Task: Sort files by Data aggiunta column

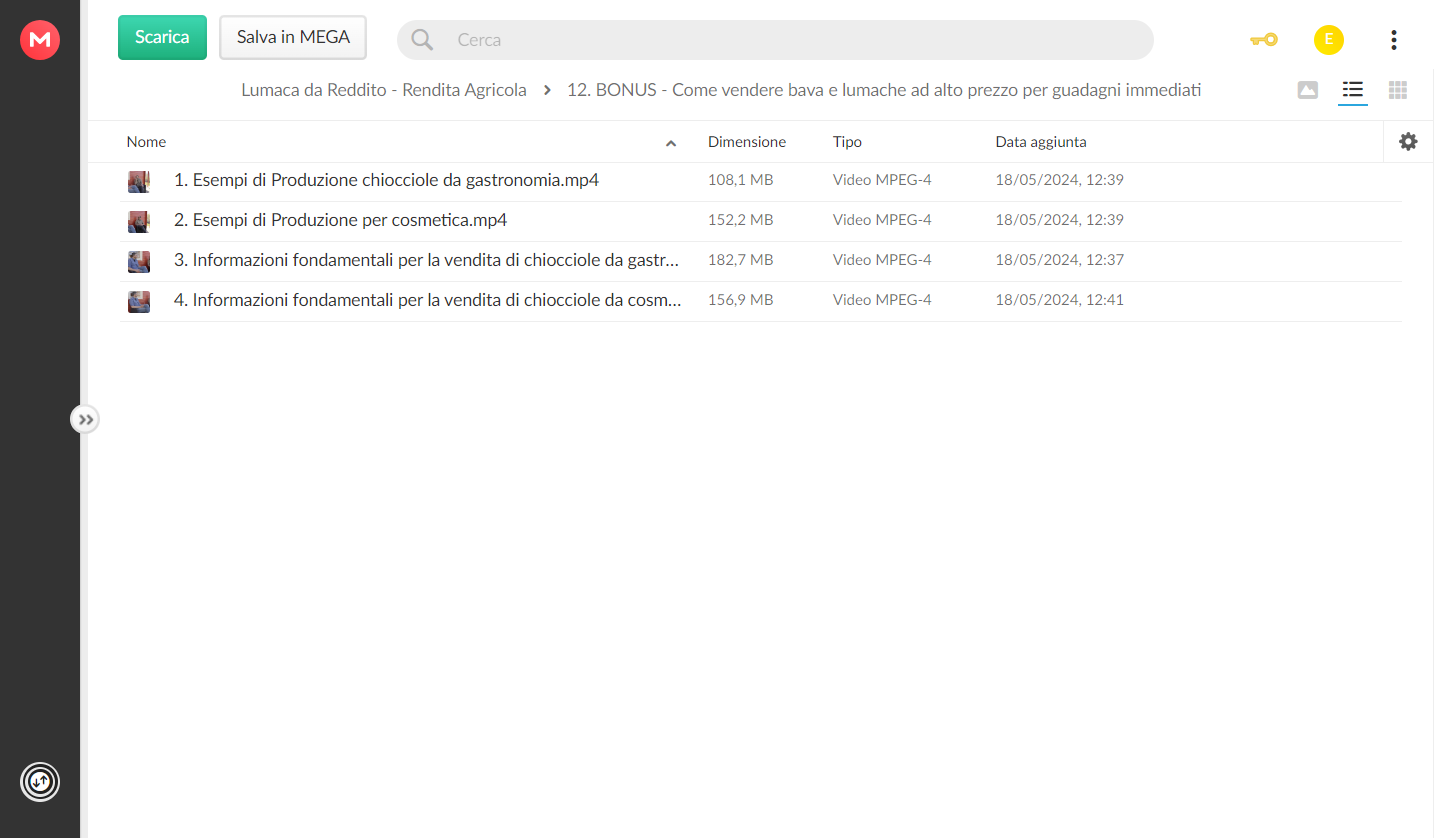Action: click(1041, 142)
